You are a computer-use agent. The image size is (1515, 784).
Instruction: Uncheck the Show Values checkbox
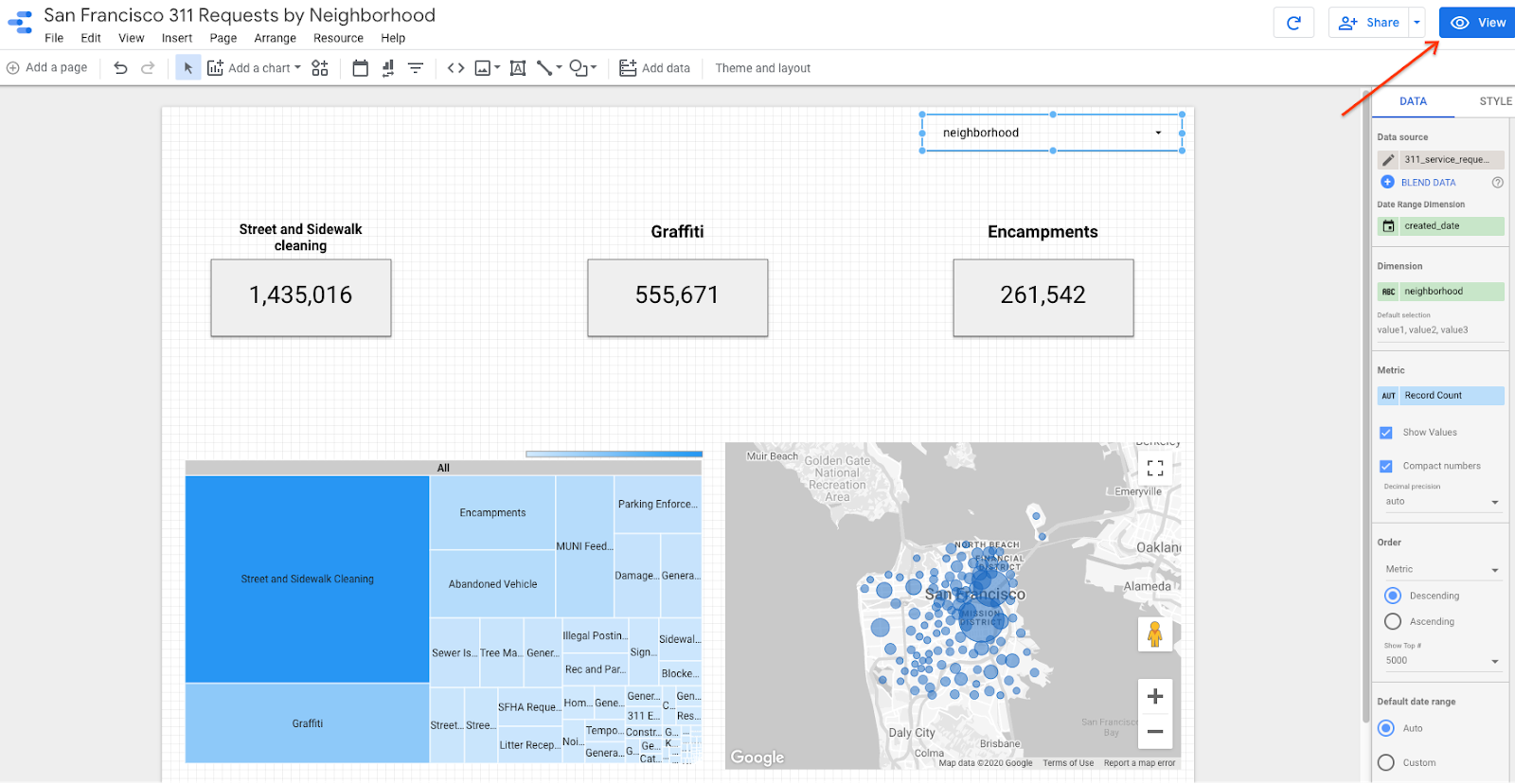click(x=1386, y=433)
